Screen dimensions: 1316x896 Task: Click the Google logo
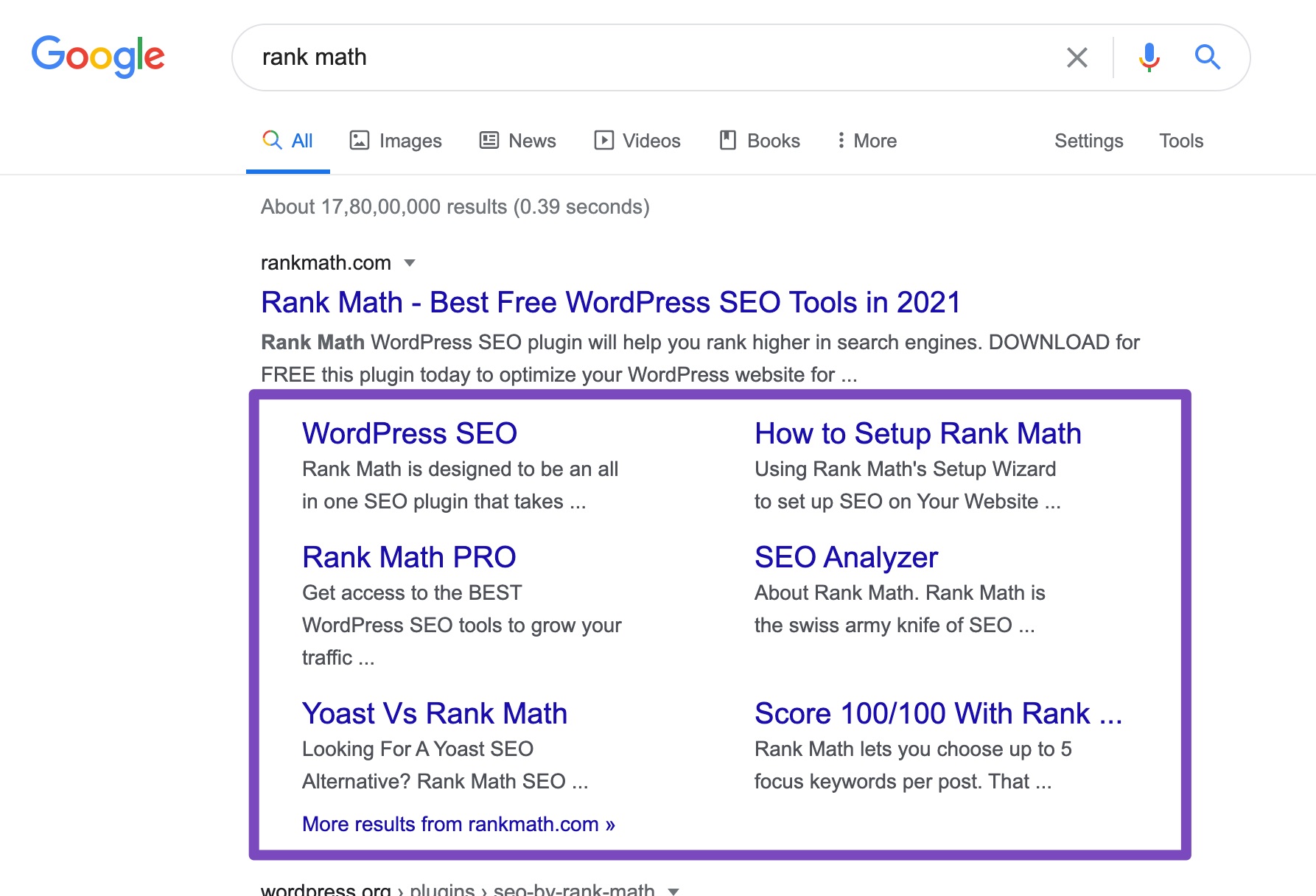click(98, 56)
